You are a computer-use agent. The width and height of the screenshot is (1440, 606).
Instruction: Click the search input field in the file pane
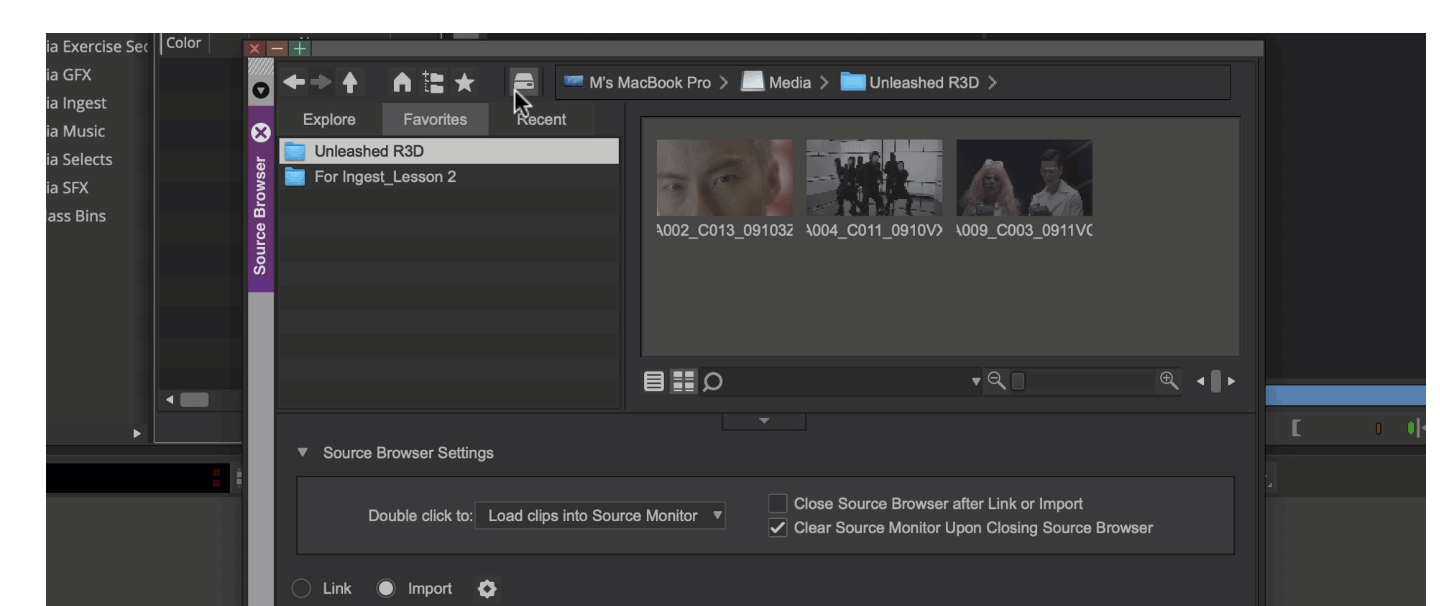846,381
